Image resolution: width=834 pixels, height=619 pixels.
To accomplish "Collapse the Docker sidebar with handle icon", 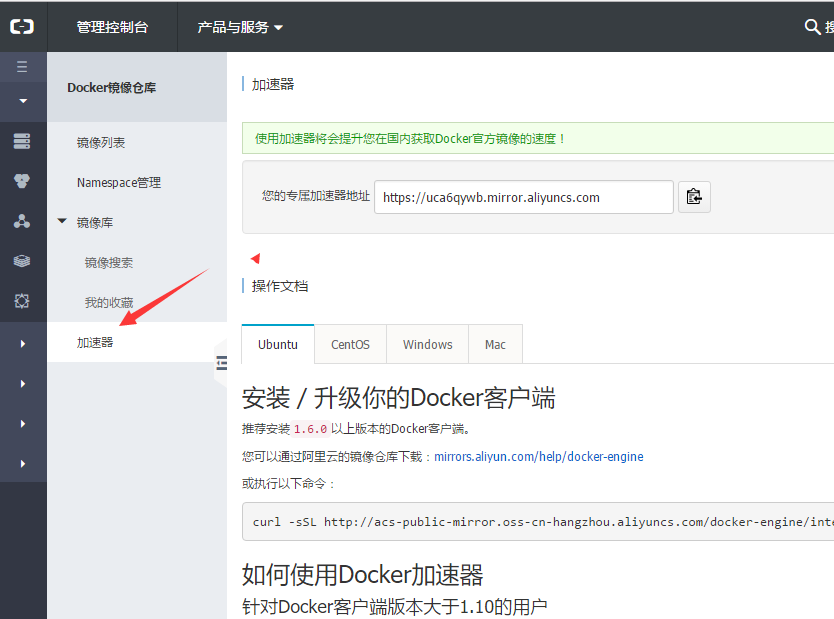I will [221, 363].
